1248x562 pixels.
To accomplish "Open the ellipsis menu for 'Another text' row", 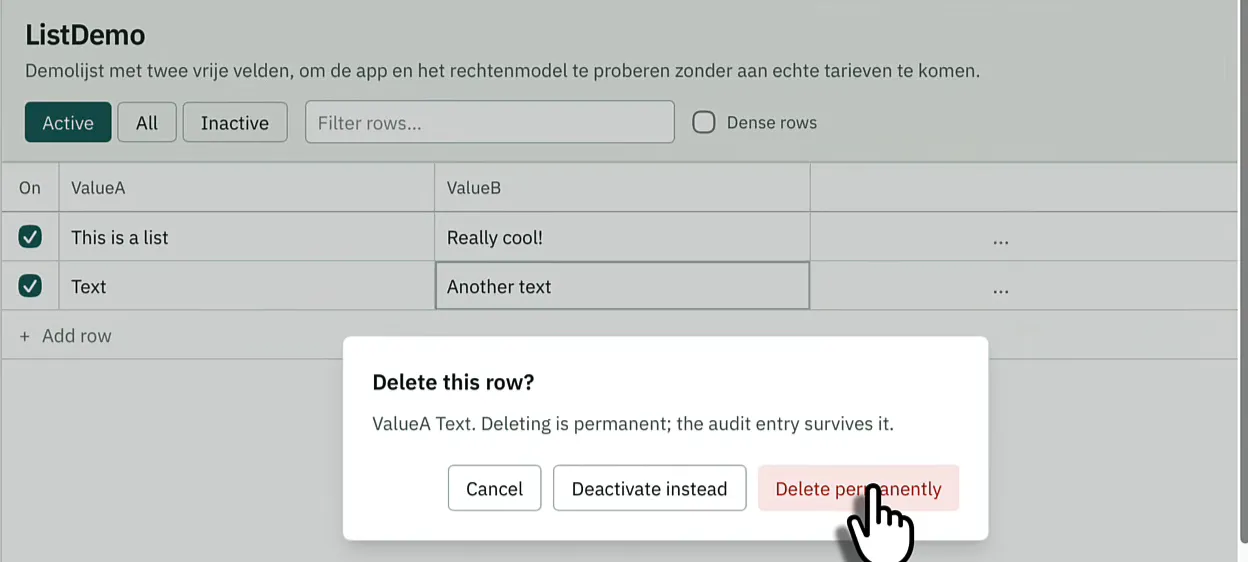I will point(1000,288).
